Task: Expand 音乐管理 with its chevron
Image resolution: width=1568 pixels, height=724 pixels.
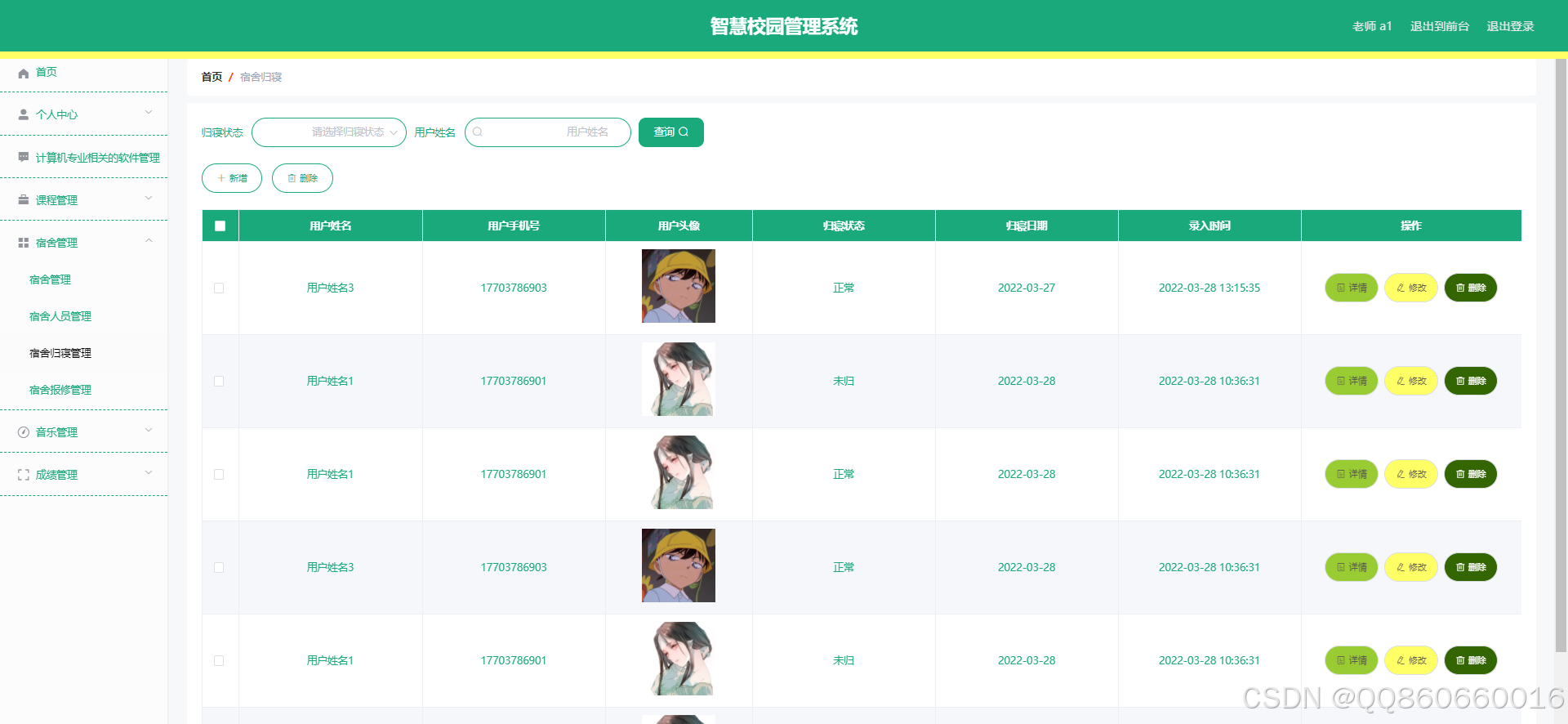Action: [149, 430]
